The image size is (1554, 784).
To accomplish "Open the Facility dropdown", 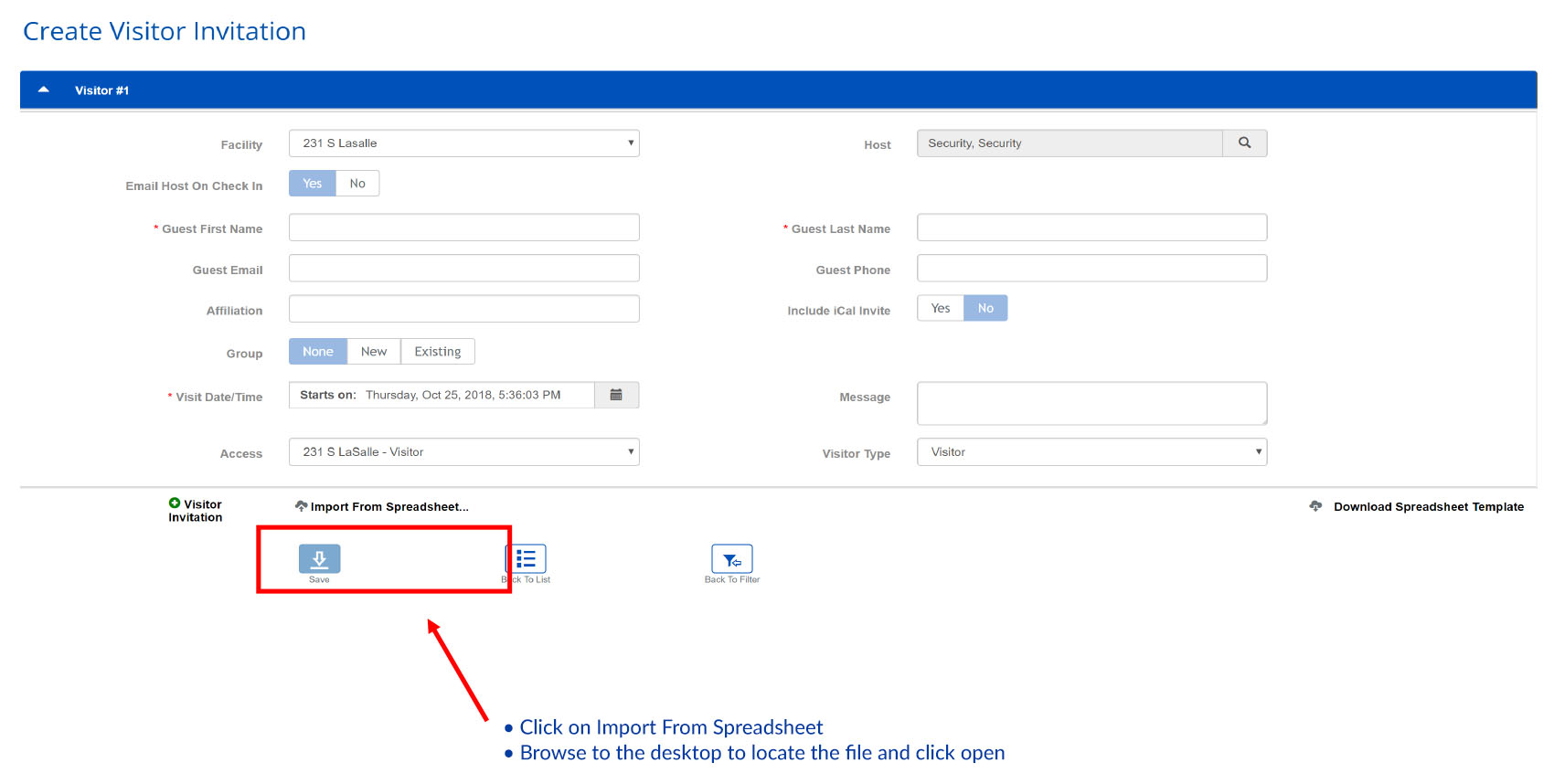I will (463, 143).
